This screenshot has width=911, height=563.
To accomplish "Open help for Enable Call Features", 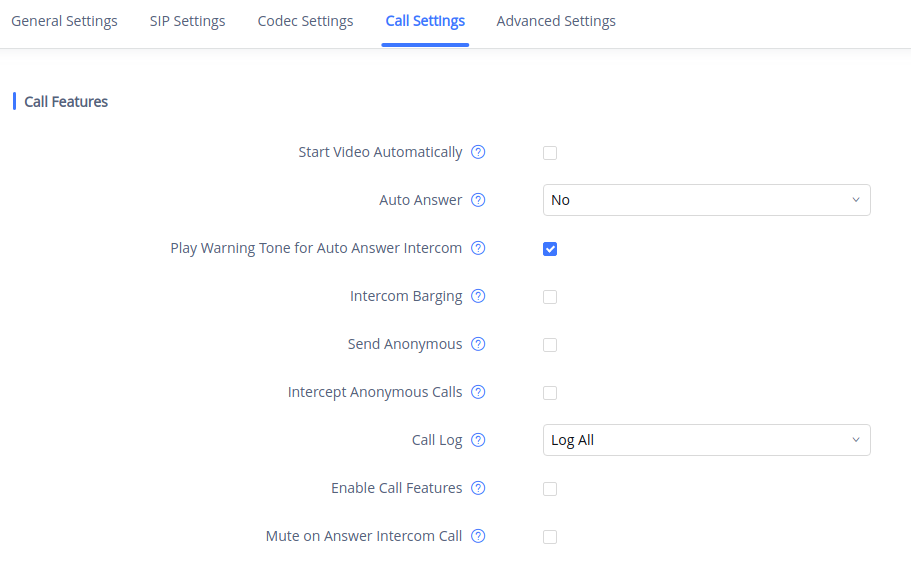I will [x=478, y=488].
